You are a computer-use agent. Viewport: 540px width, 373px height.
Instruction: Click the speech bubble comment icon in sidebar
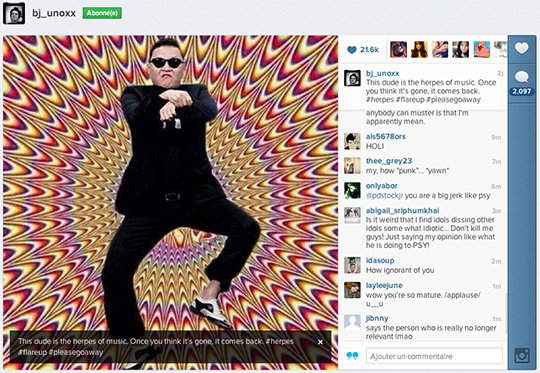point(521,77)
